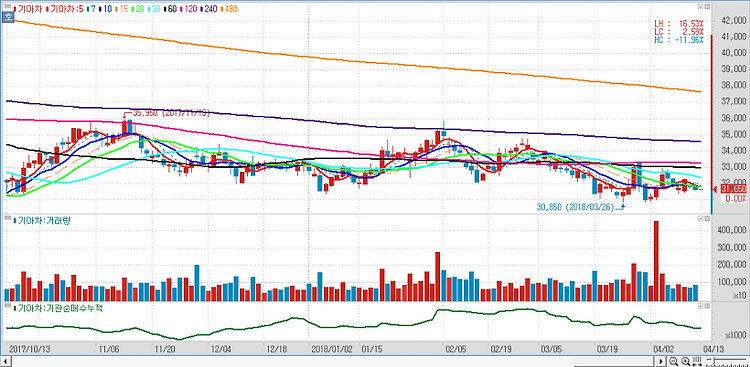The width and height of the screenshot is (750, 367).
Task: Click the expand pane icon in the price chart corner
Action: [700, 7]
